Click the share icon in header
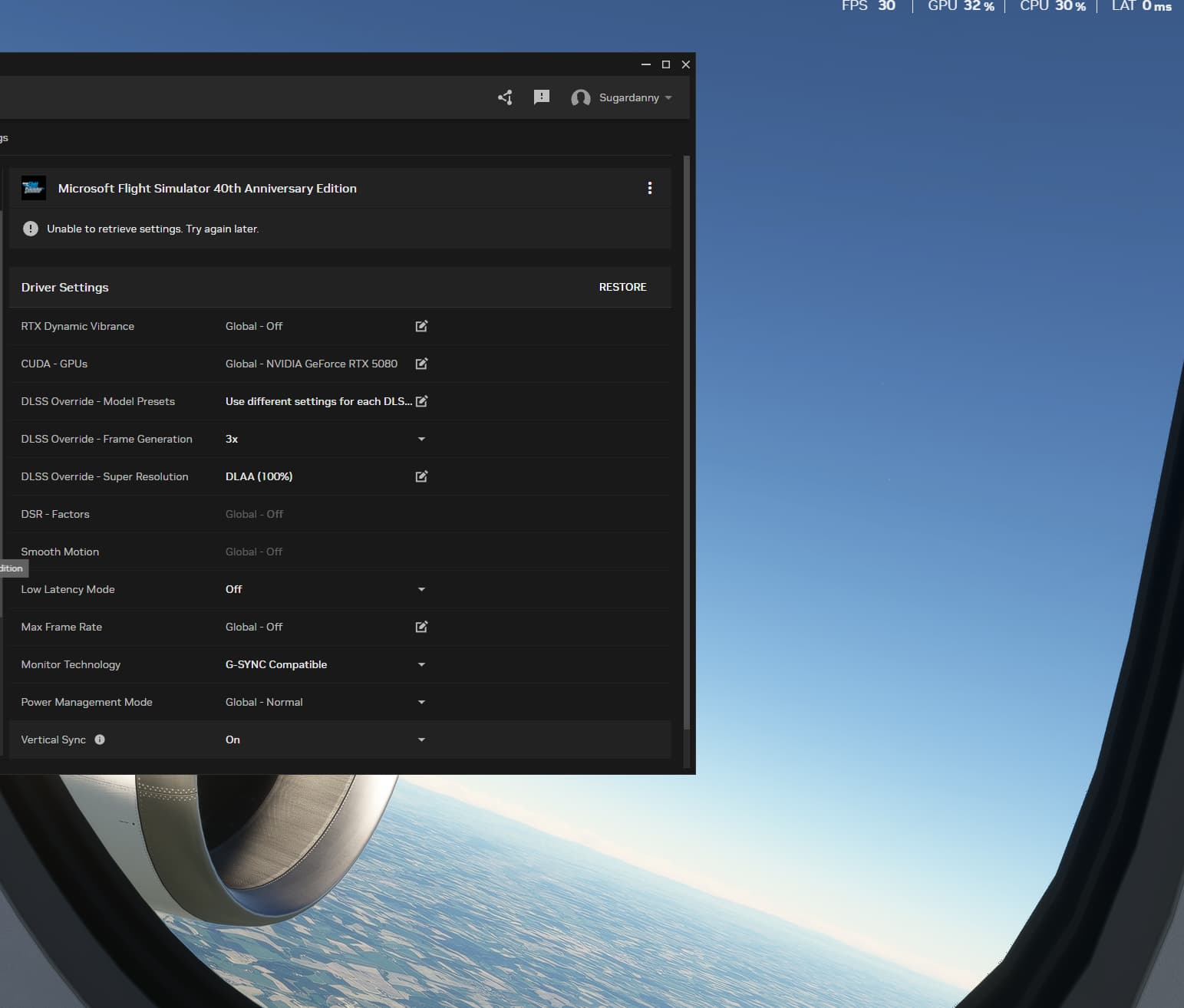Screen dimensions: 1184x1008 tap(505, 97)
